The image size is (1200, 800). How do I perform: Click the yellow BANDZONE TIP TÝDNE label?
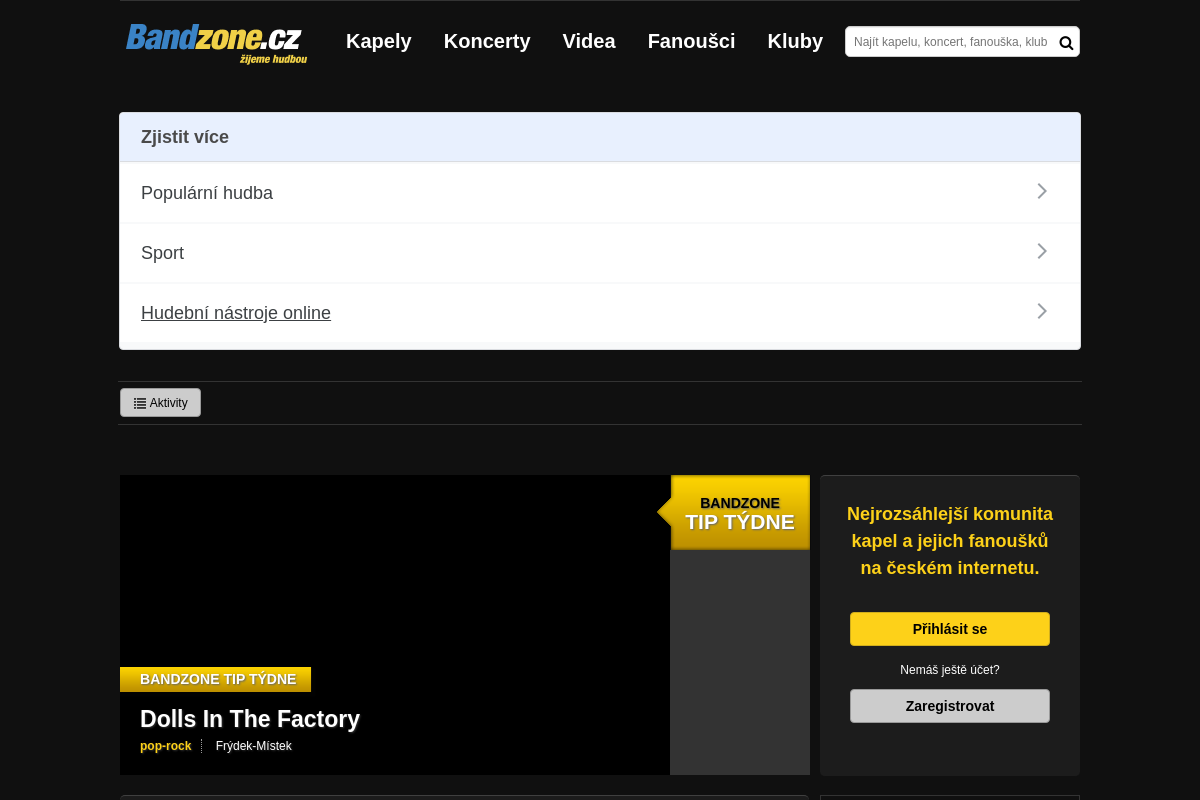click(x=215, y=680)
